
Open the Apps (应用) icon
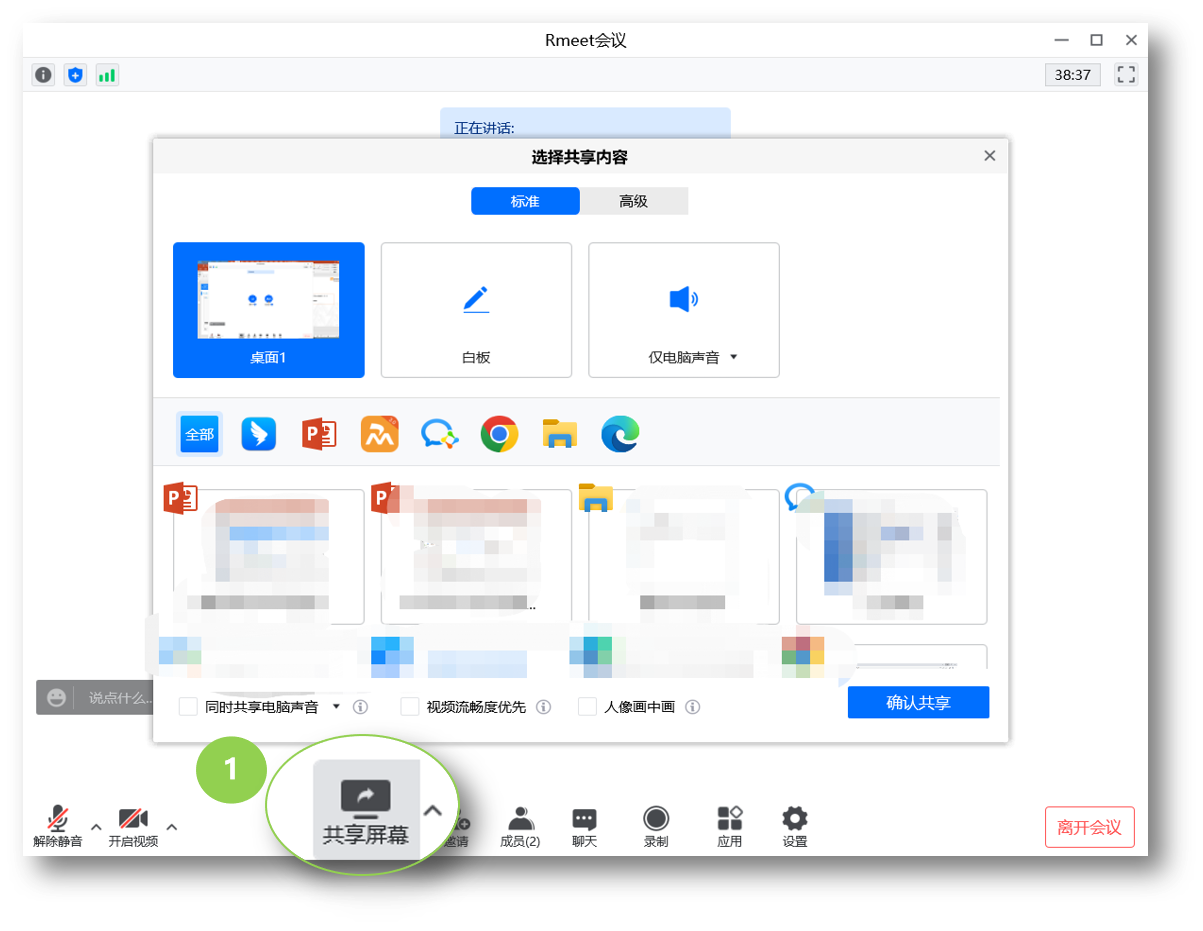pos(729,819)
